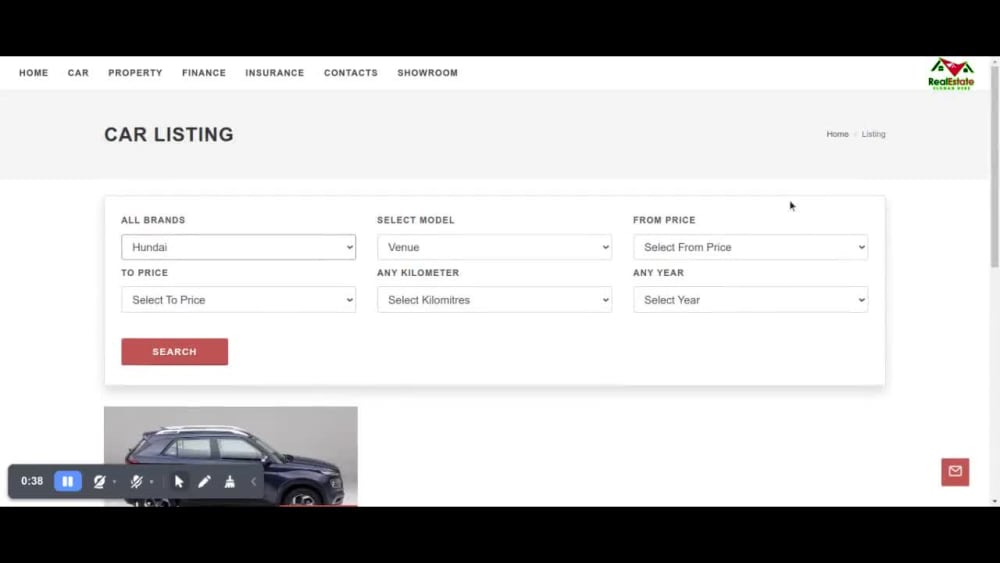The image size is (1000, 563).
Task: Open microphone options arrow in recorder
Action: click(x=152, y=482)
